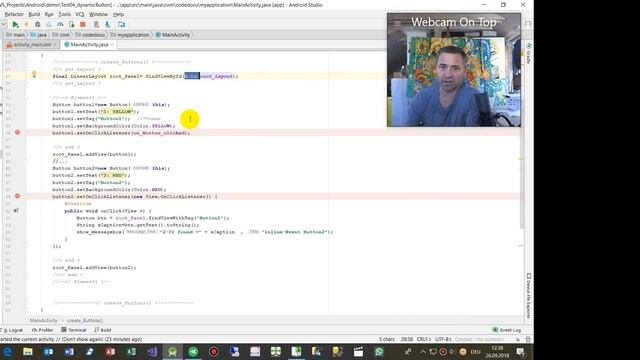
Task: Start debugging with the bug icon
Action: tap(38, 25)
